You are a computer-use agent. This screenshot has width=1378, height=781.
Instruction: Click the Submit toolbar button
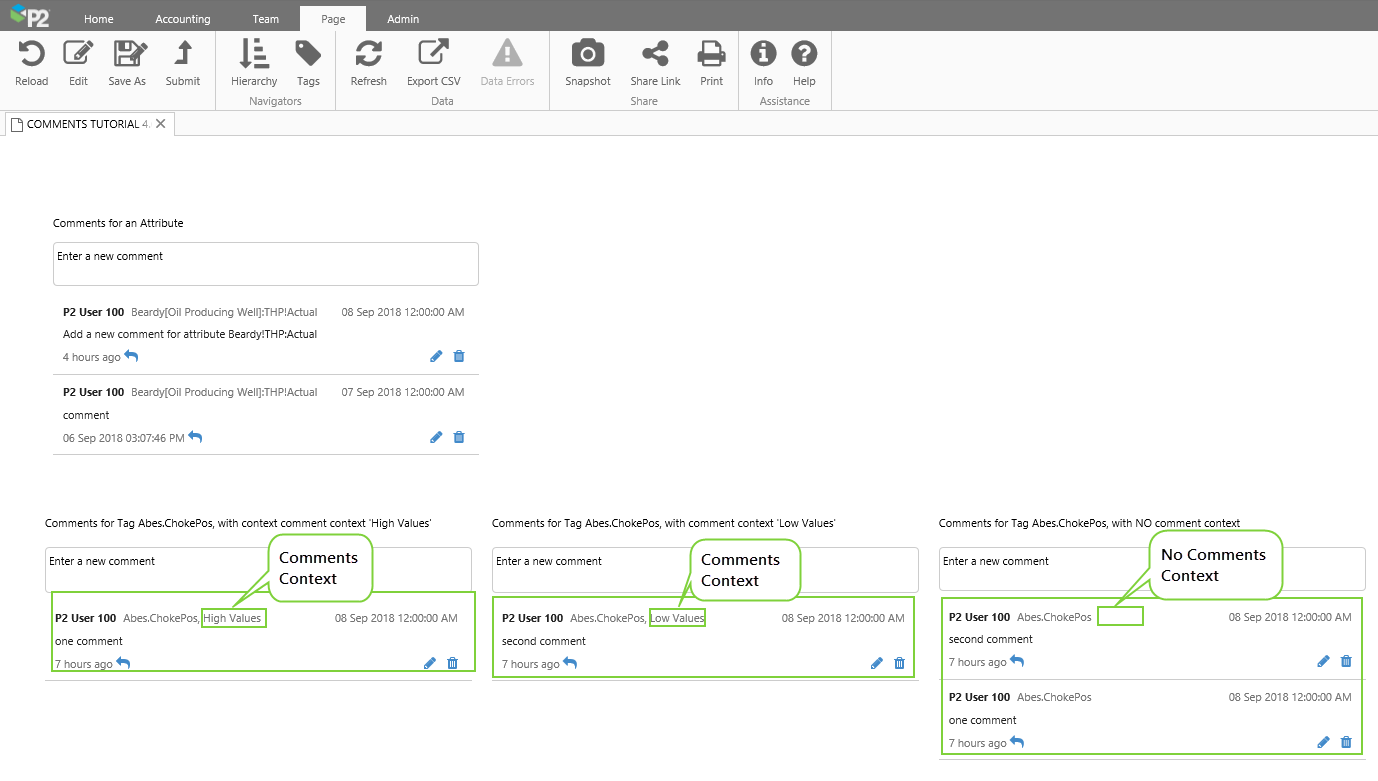click(183, 55)
